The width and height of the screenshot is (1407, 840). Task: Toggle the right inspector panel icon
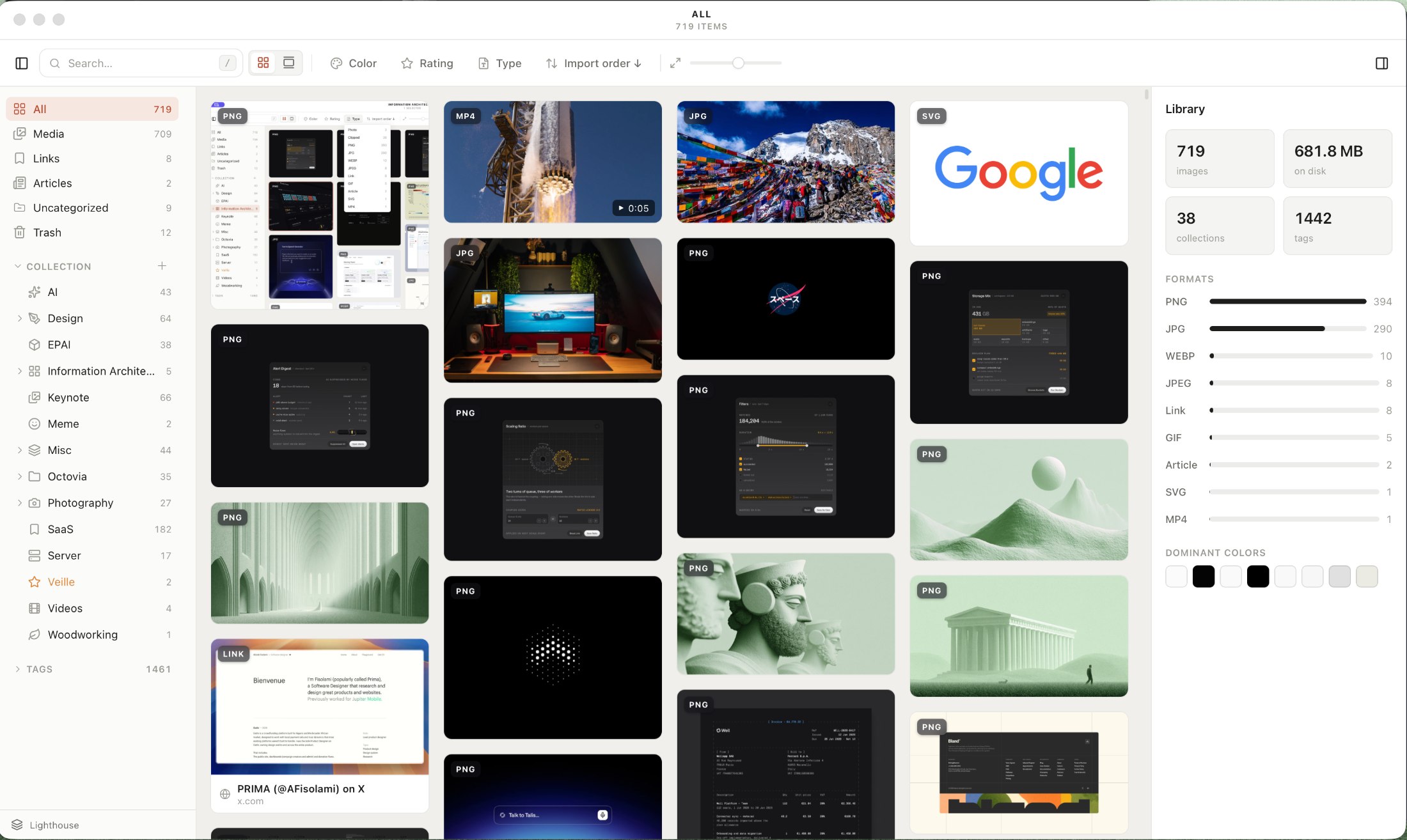(x=1381, y=63)
